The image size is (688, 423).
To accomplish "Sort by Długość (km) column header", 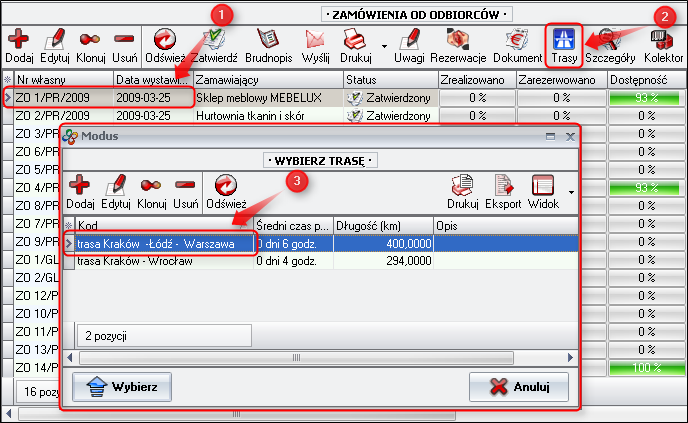I will point(382,225).
